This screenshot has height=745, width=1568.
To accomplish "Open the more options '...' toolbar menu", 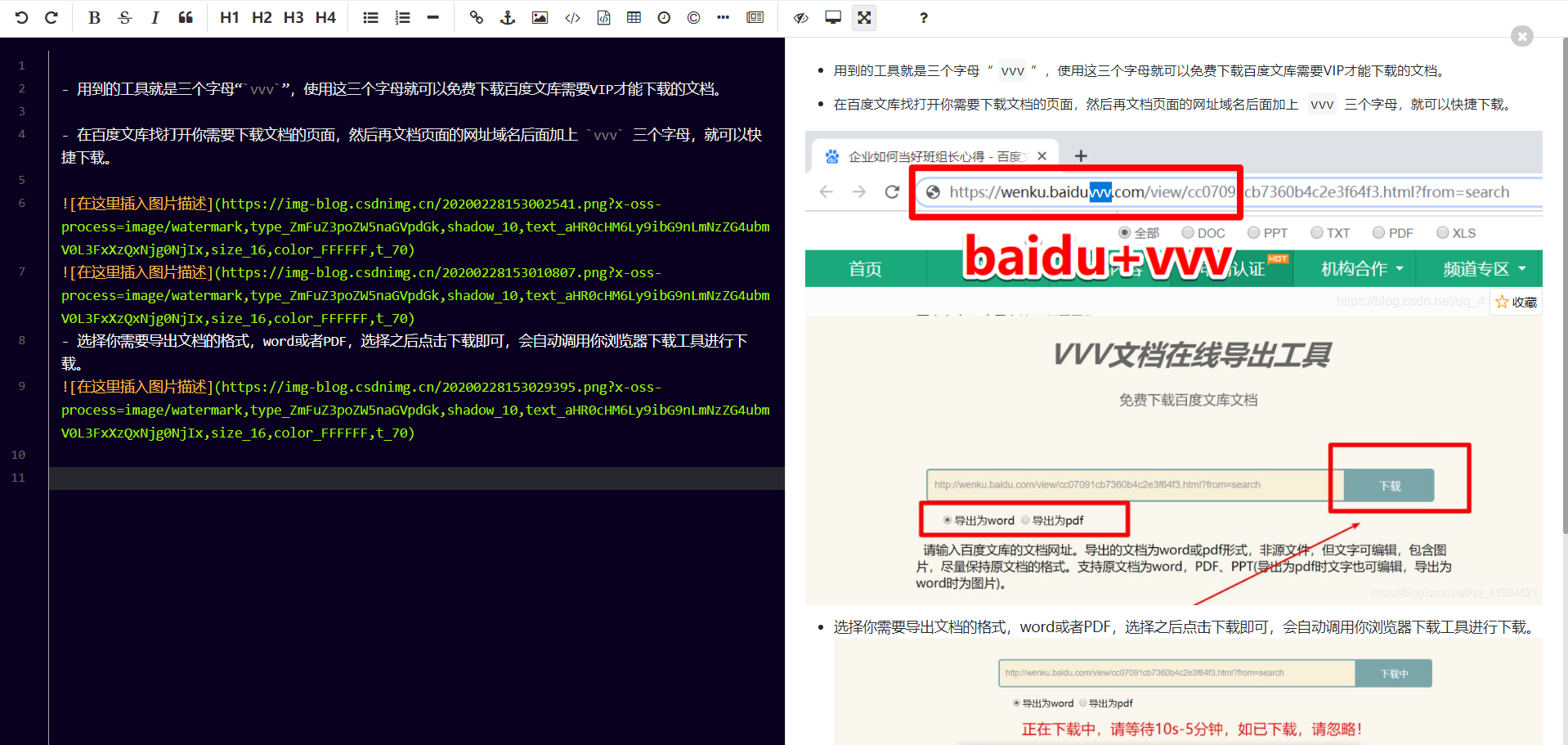I will tap(723, 17).
